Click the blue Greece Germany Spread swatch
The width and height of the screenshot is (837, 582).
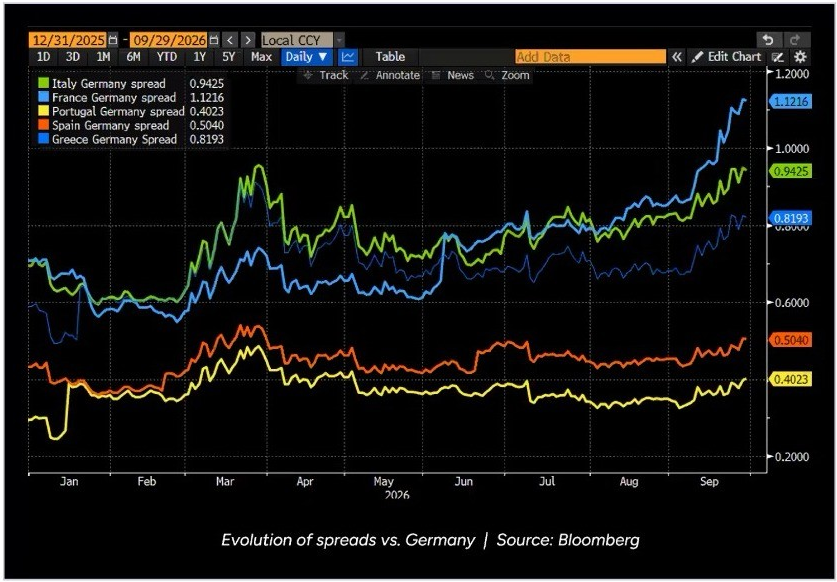[x=43, y=139]
